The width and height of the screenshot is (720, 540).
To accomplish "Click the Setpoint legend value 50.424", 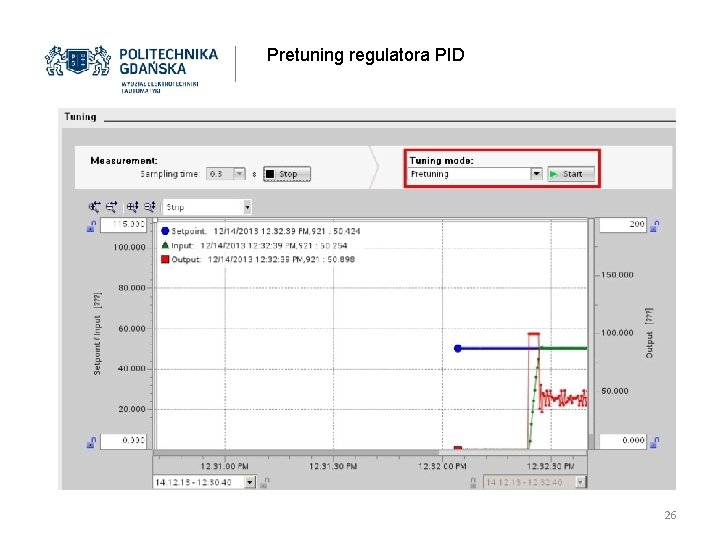I will click(x=347, y=231).
